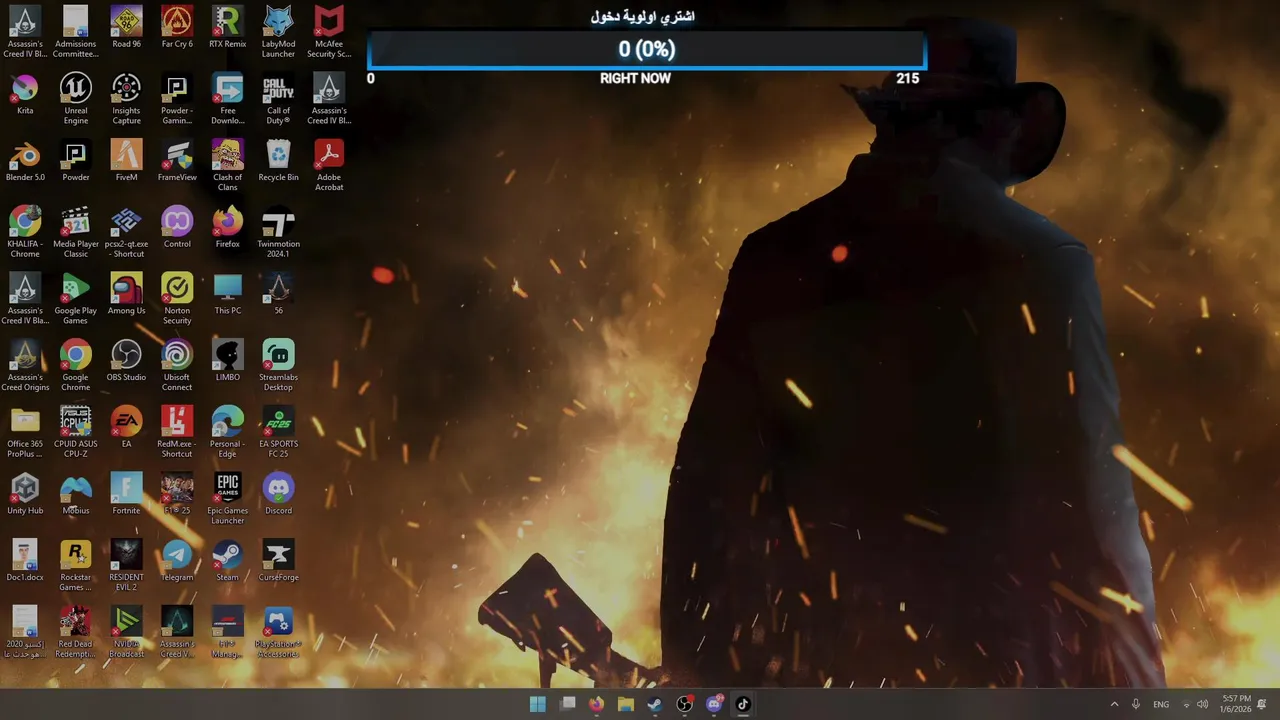
Task: Open the Unreal Engine shortcut
Action: tap(76, 99)
